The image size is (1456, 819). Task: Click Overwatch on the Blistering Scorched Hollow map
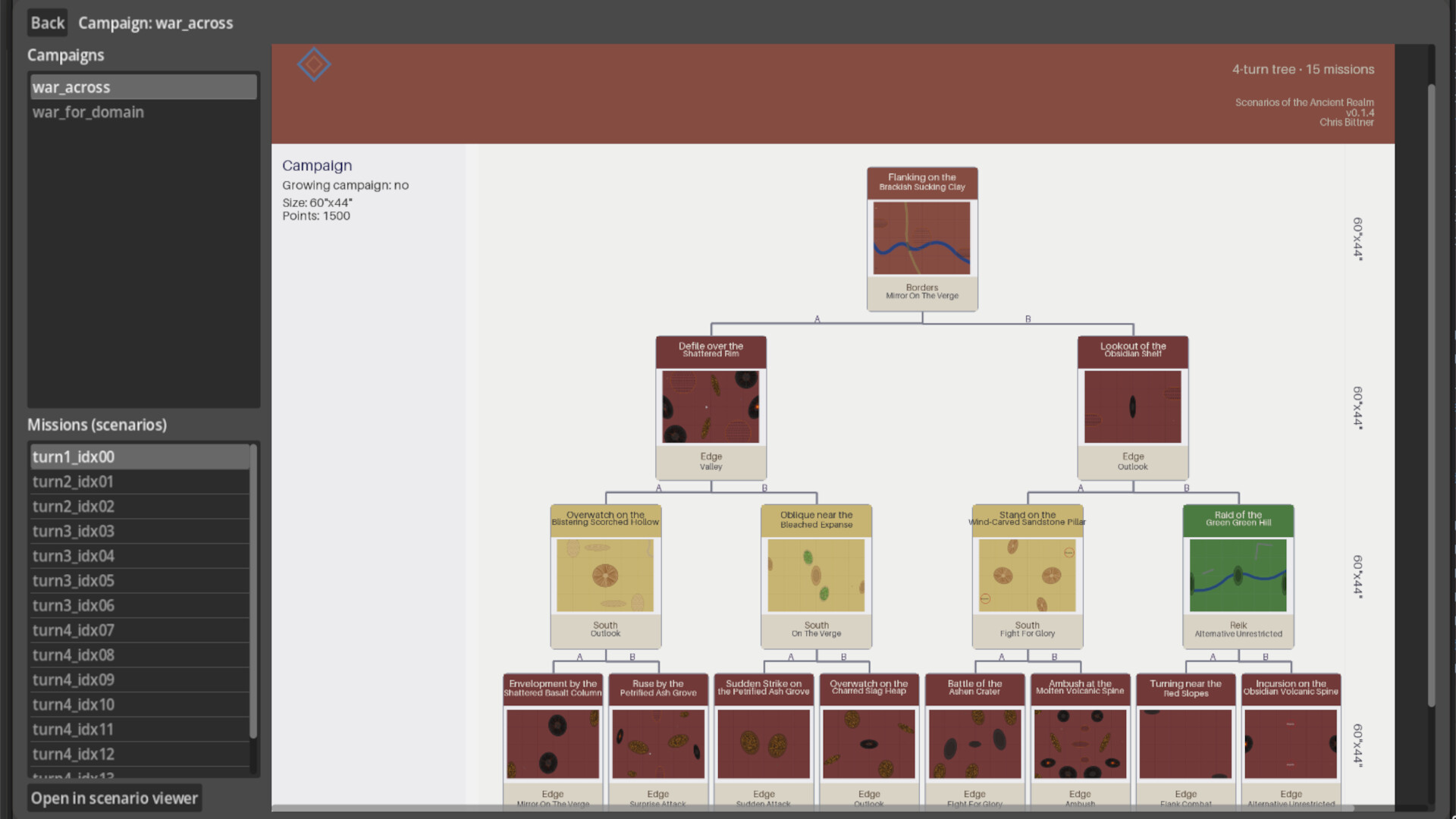[x=605, y=575]
